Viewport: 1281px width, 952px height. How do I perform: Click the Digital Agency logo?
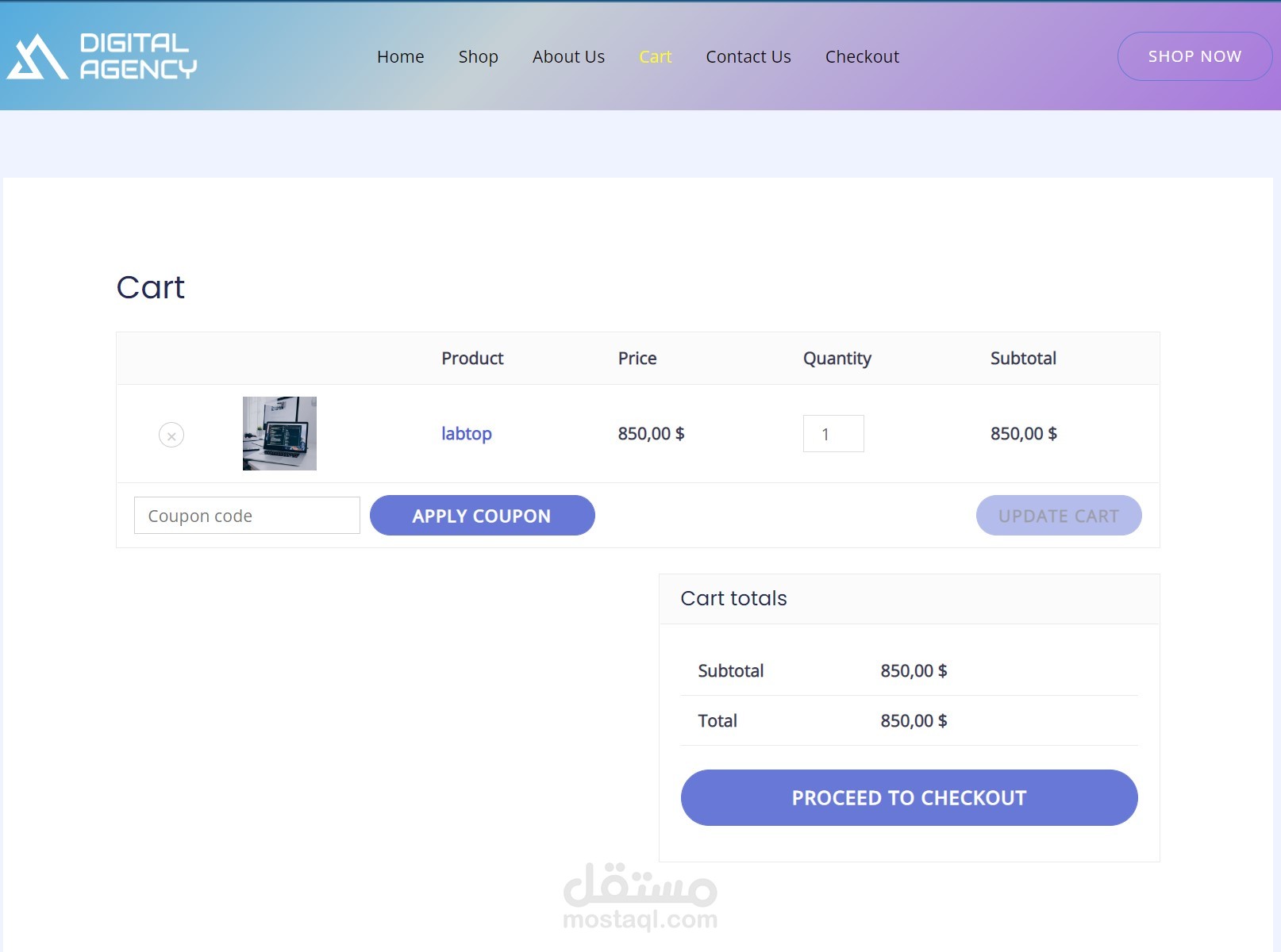point(102,56)
